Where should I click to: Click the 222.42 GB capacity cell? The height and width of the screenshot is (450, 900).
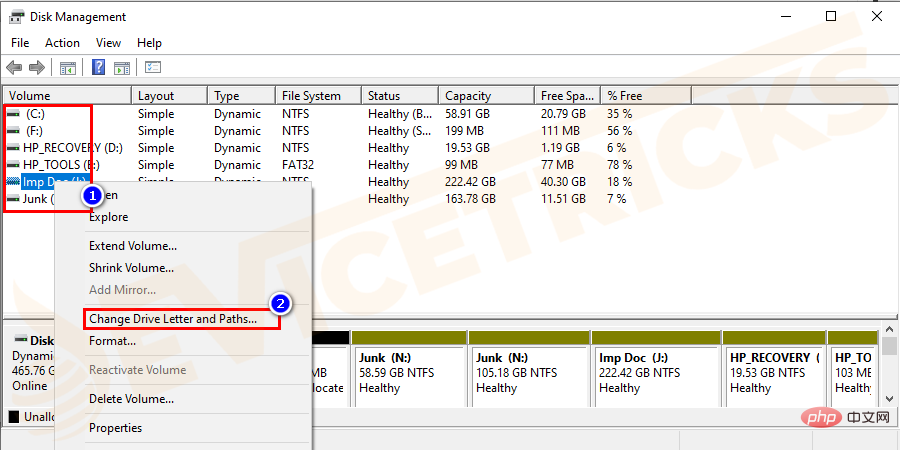coord(470,182)
